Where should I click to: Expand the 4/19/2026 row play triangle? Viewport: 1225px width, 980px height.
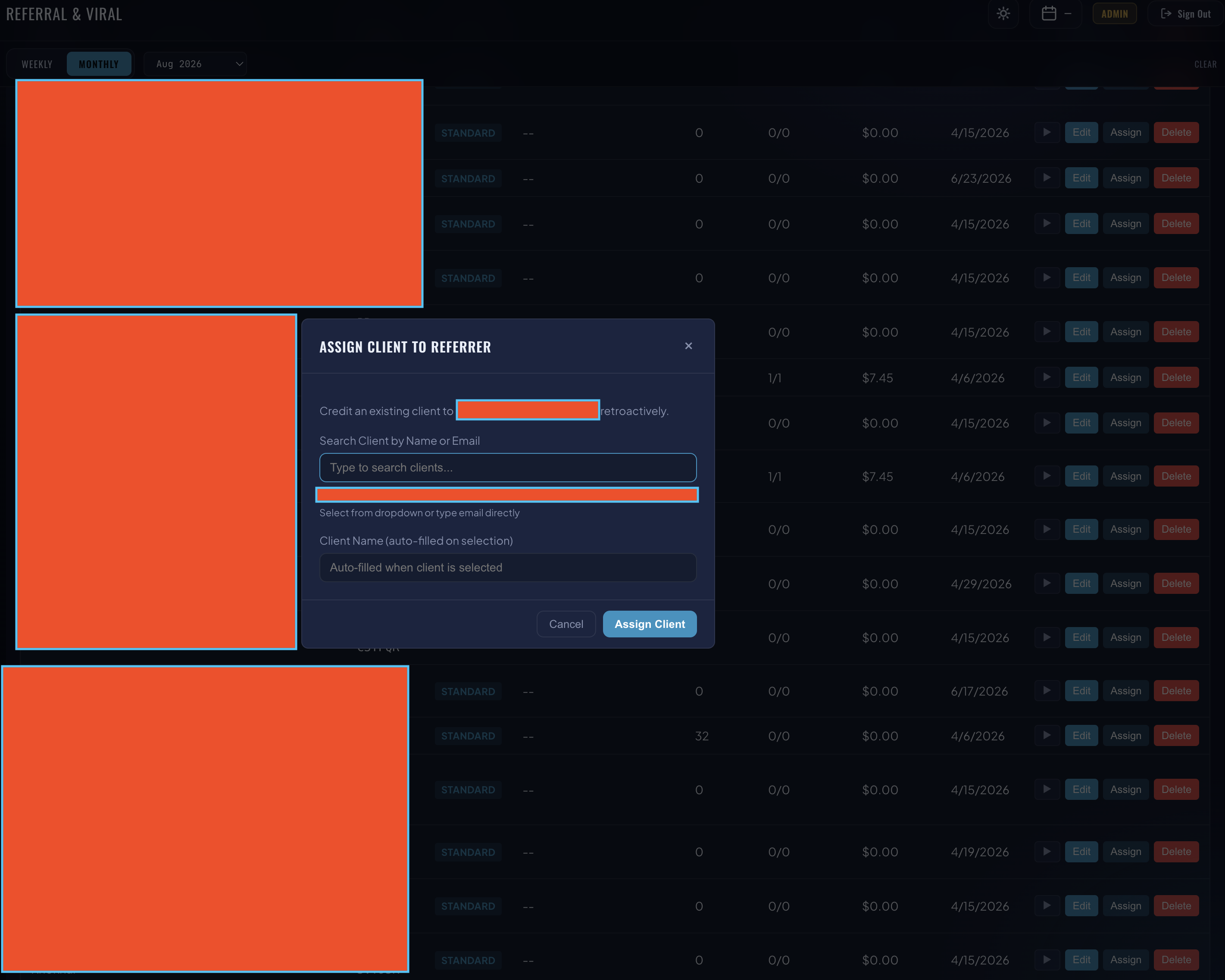tap(1047, 852)
